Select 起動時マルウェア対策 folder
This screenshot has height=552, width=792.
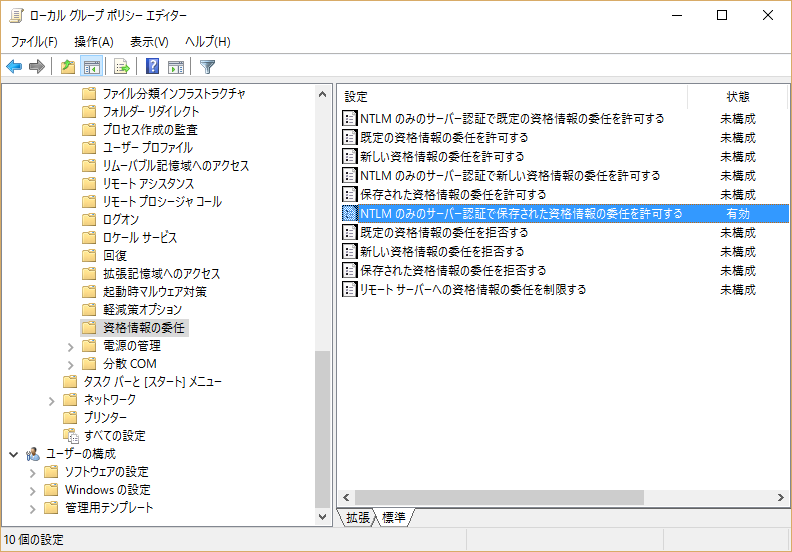point(155,291)
